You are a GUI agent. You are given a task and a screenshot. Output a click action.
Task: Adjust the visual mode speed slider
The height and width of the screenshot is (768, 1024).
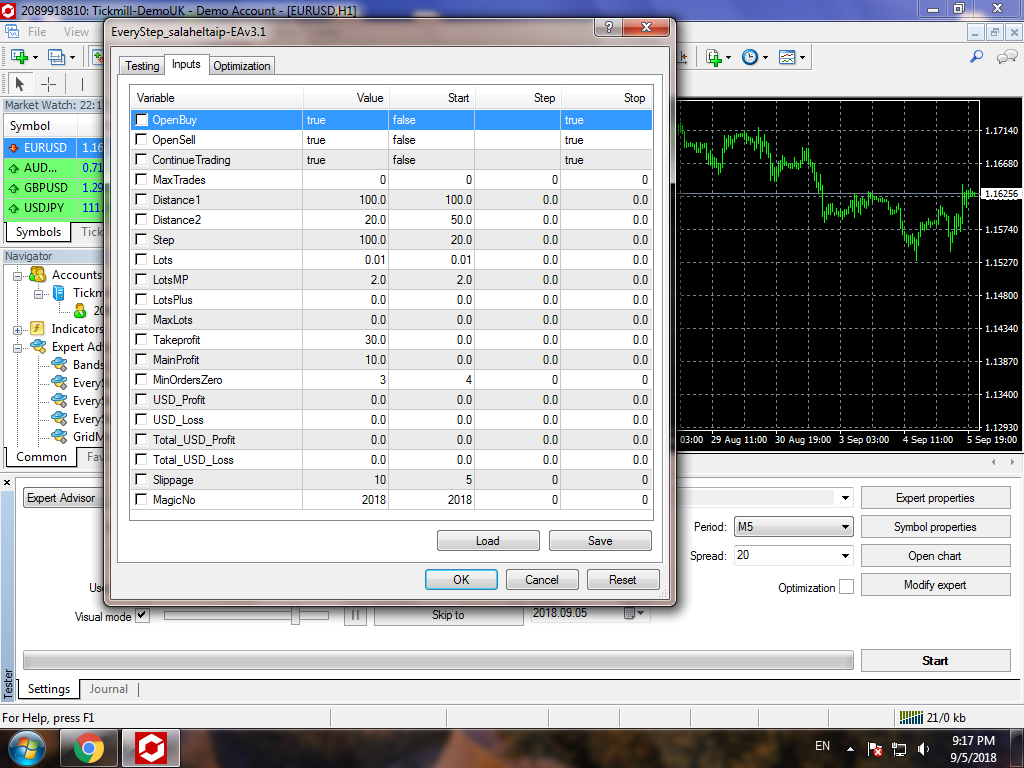(295, 615)
